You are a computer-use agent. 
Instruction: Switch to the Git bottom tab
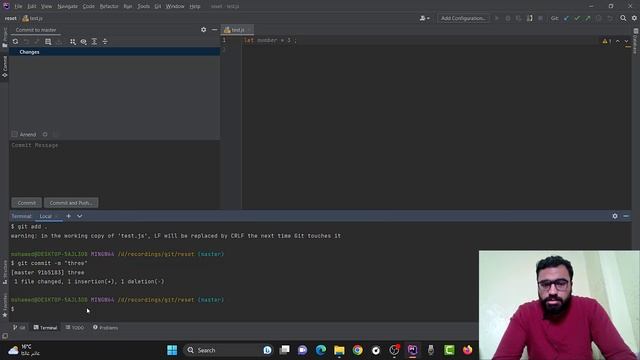[19, 327]
